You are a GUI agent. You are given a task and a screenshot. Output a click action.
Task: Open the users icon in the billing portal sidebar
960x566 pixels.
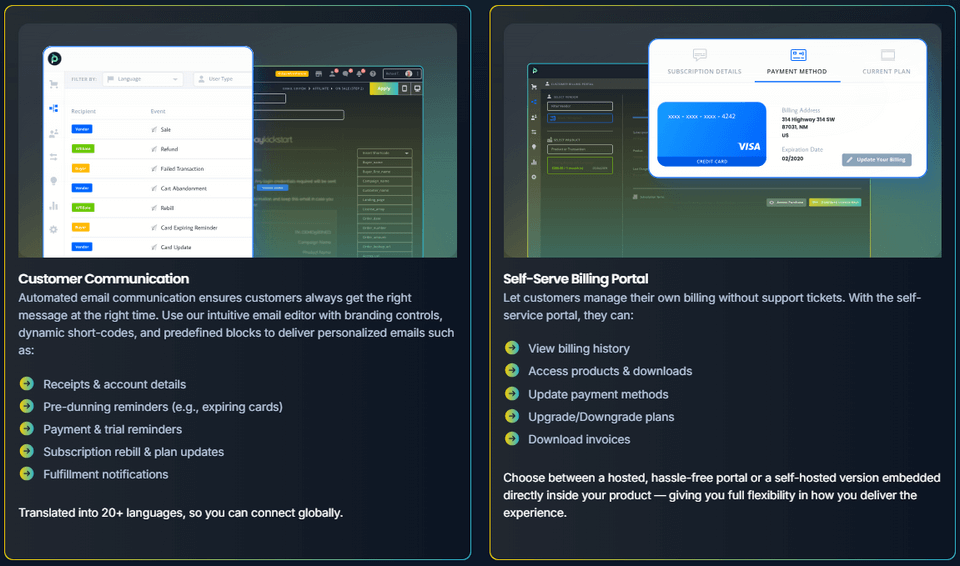click(534, 117)
